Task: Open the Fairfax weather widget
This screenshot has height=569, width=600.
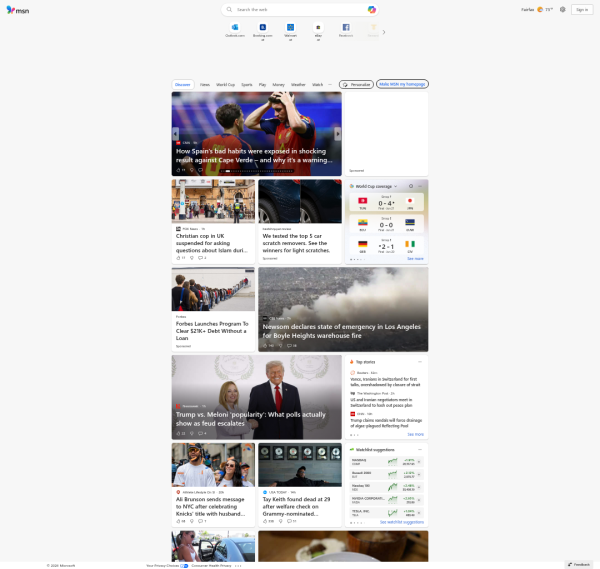Action: [x=537, y=10]
